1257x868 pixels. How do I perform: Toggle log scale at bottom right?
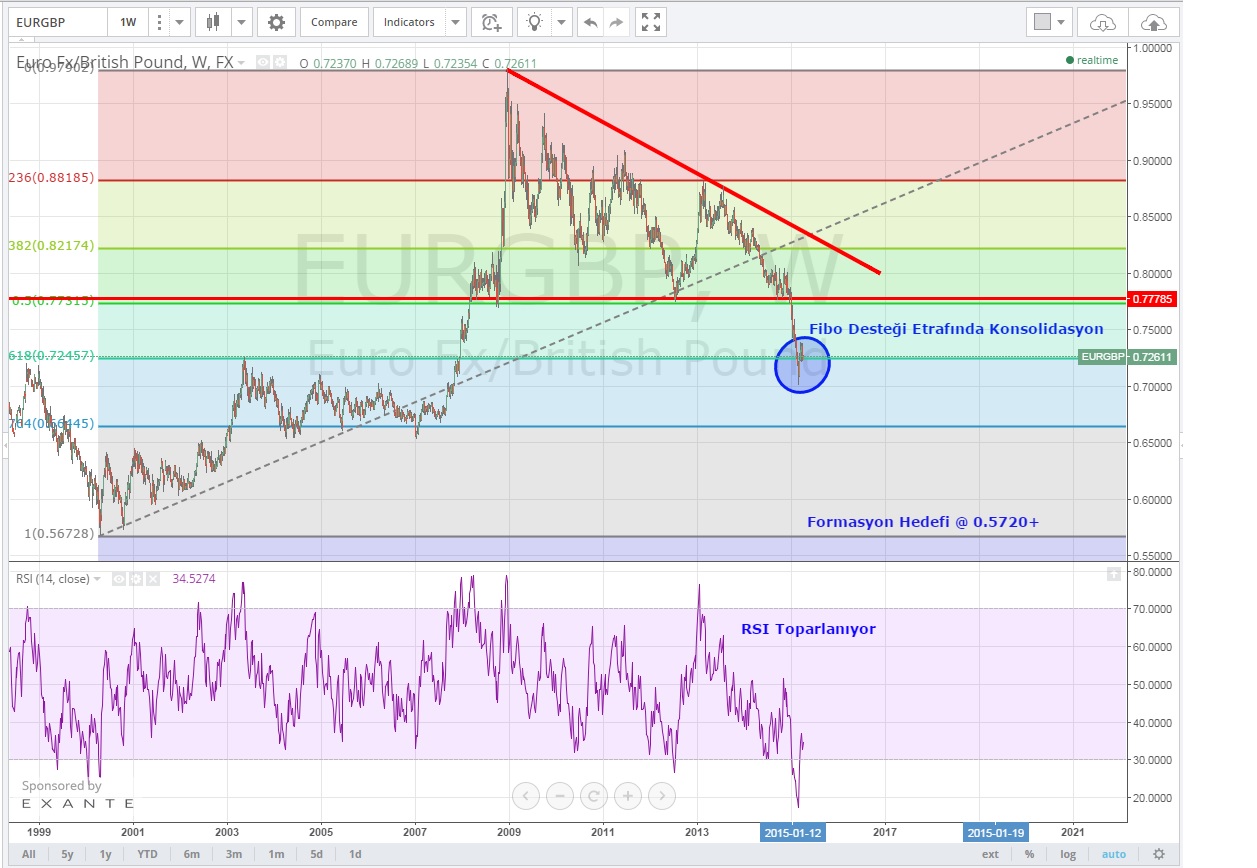coord(1068,854)
